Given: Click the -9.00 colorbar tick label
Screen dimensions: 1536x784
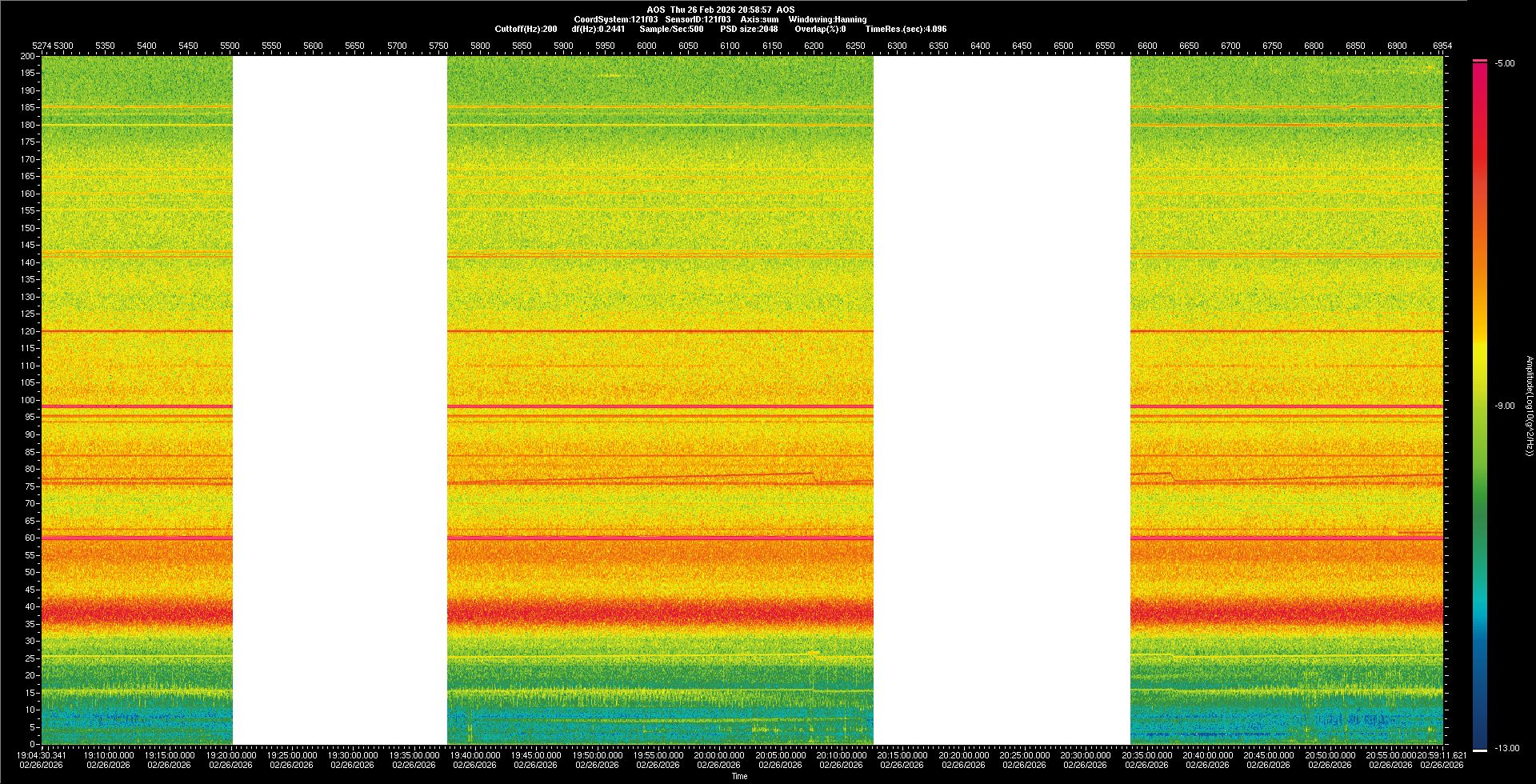Looking at the screenshot, I should [x=1504, y=406].
